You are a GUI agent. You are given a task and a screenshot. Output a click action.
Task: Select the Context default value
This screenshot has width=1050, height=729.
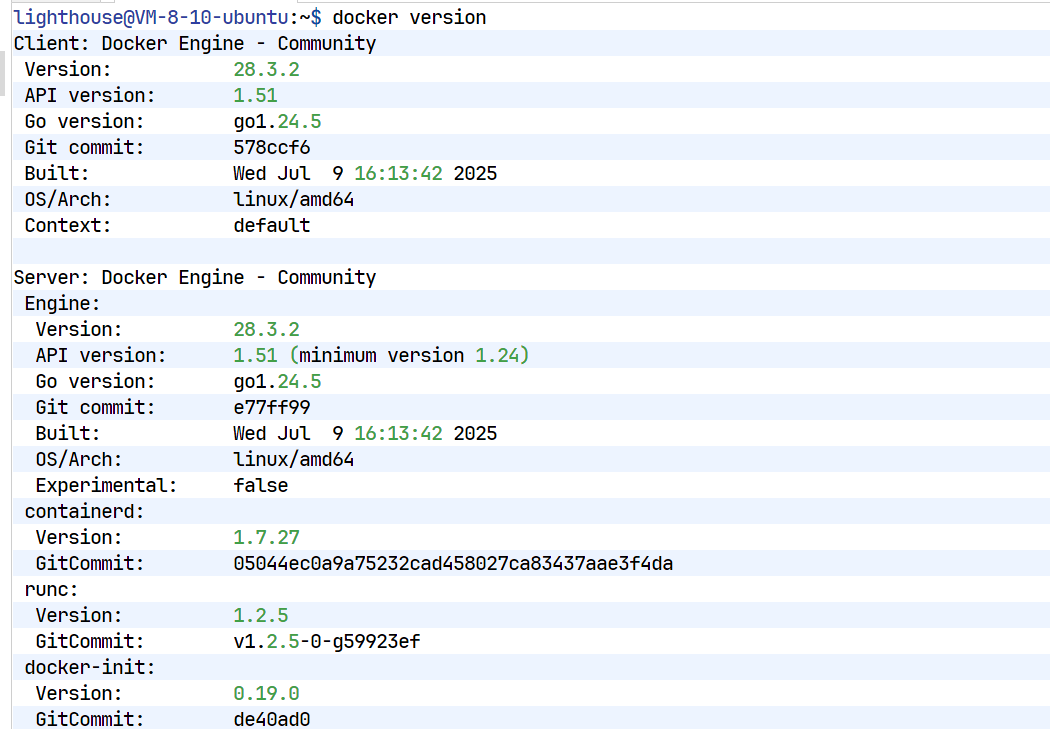[270, 225]
